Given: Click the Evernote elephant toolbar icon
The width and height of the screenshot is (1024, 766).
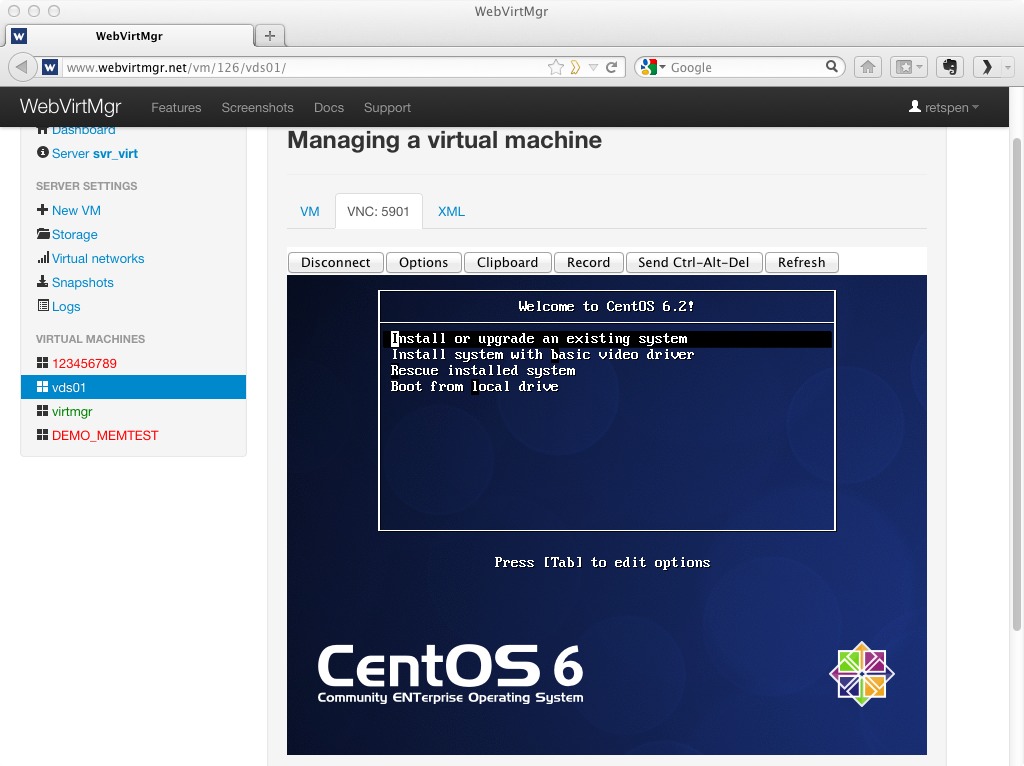Looking at the screenshot, I should [950, 67].
